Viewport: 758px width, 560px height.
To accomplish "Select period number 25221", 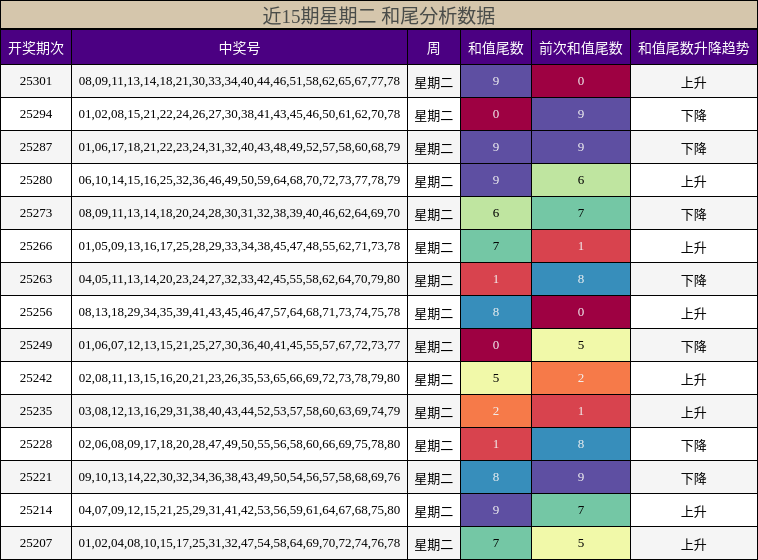I will 36,477.
